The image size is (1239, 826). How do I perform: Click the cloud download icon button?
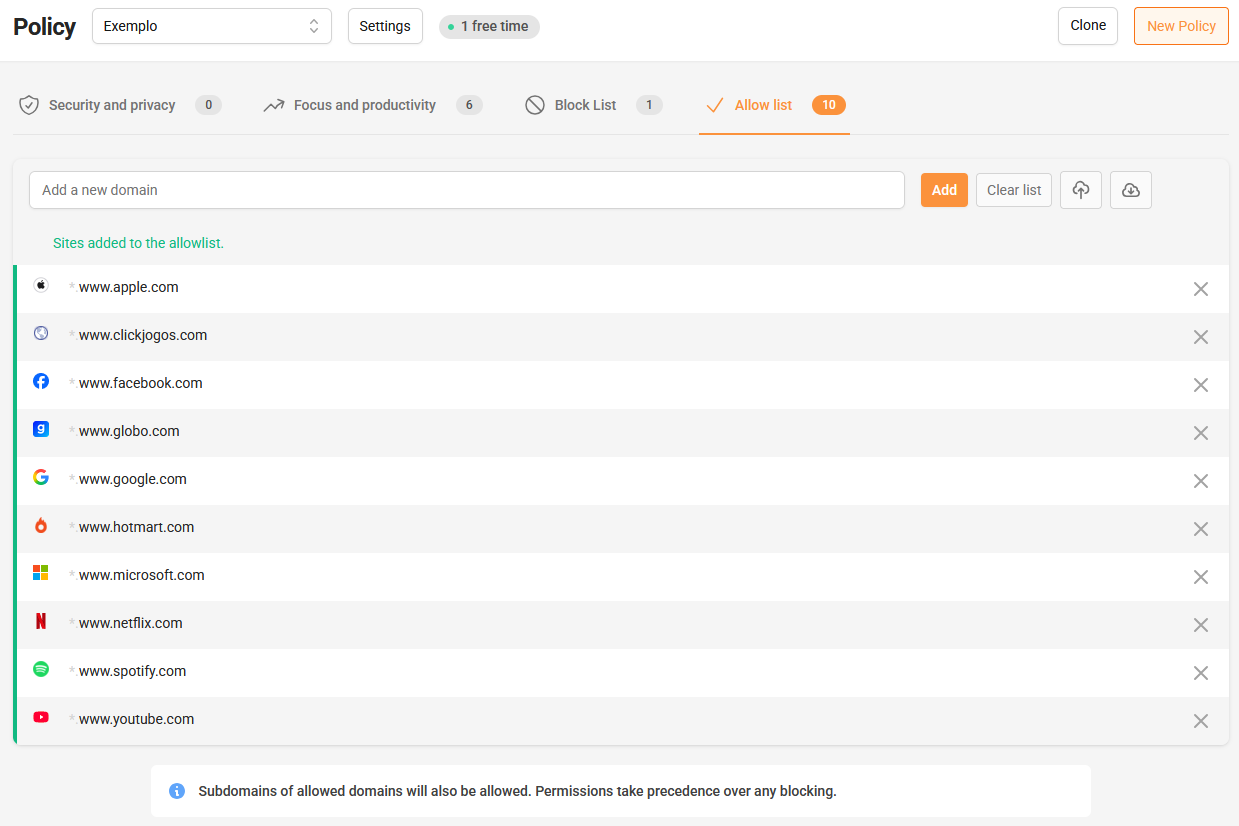point(1130,190)
